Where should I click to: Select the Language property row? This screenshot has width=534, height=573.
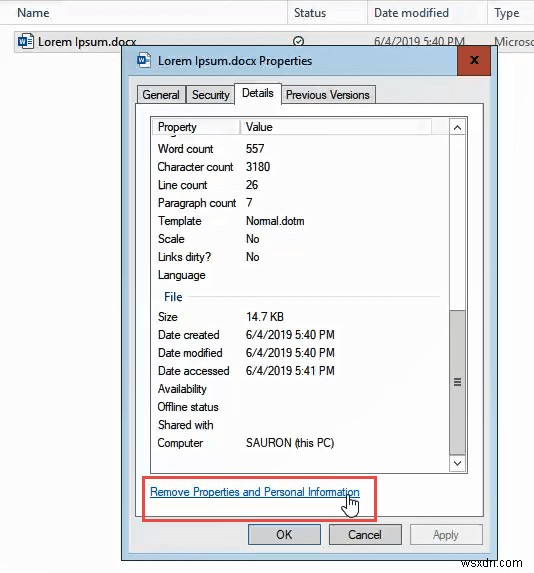299,275
